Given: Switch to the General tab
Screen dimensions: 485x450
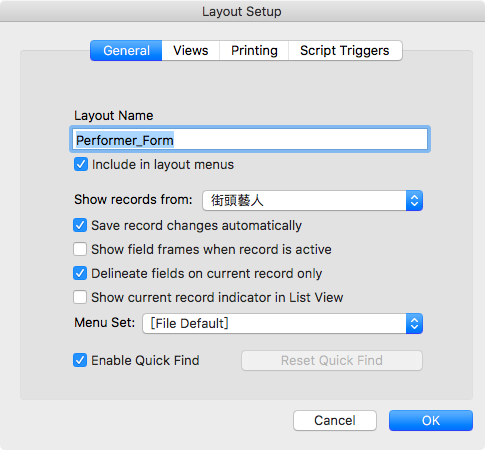Looking at the screenshot, I should [x=126, y=51].
